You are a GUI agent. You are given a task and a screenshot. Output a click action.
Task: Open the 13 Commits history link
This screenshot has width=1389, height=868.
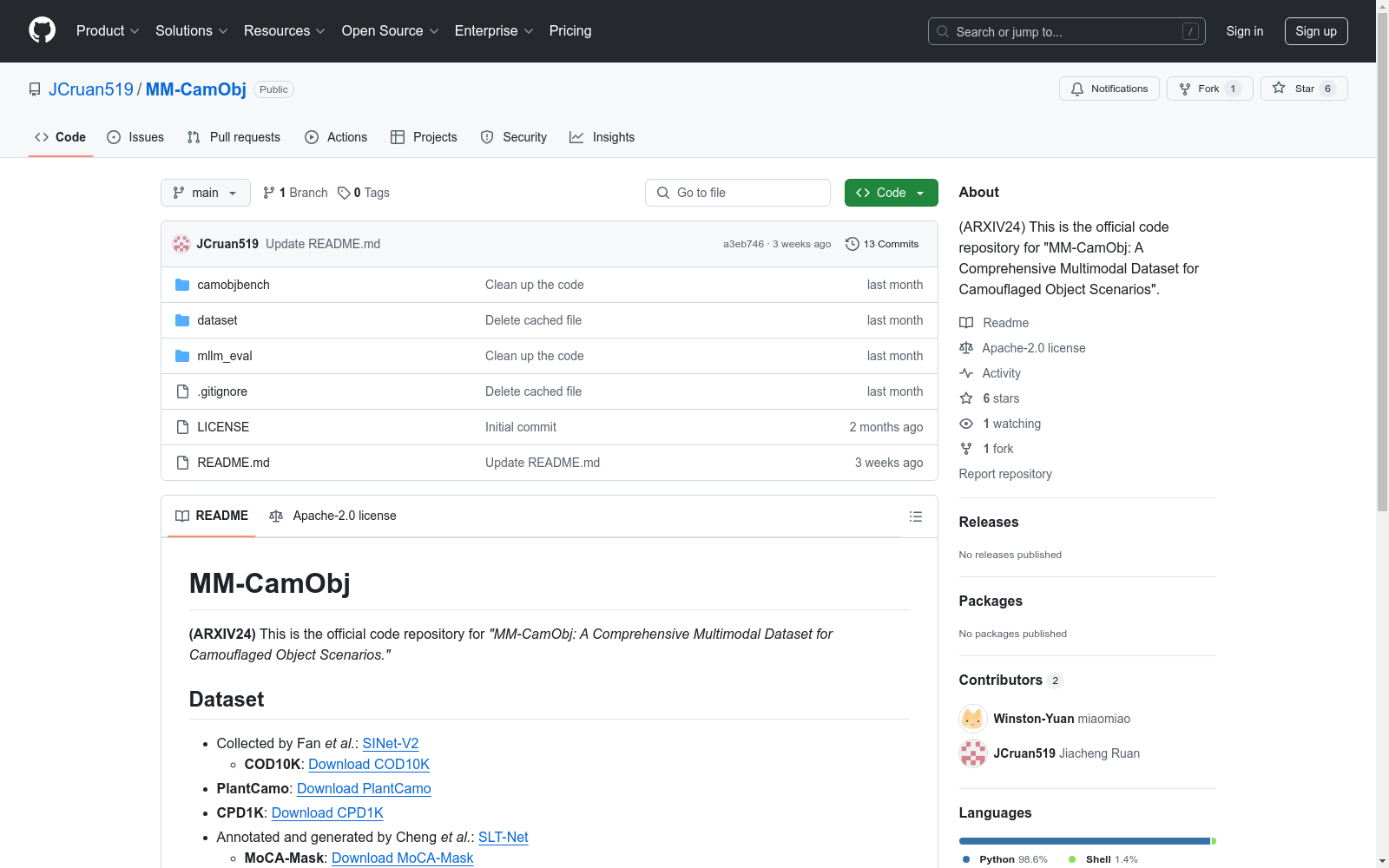(882, 244)
